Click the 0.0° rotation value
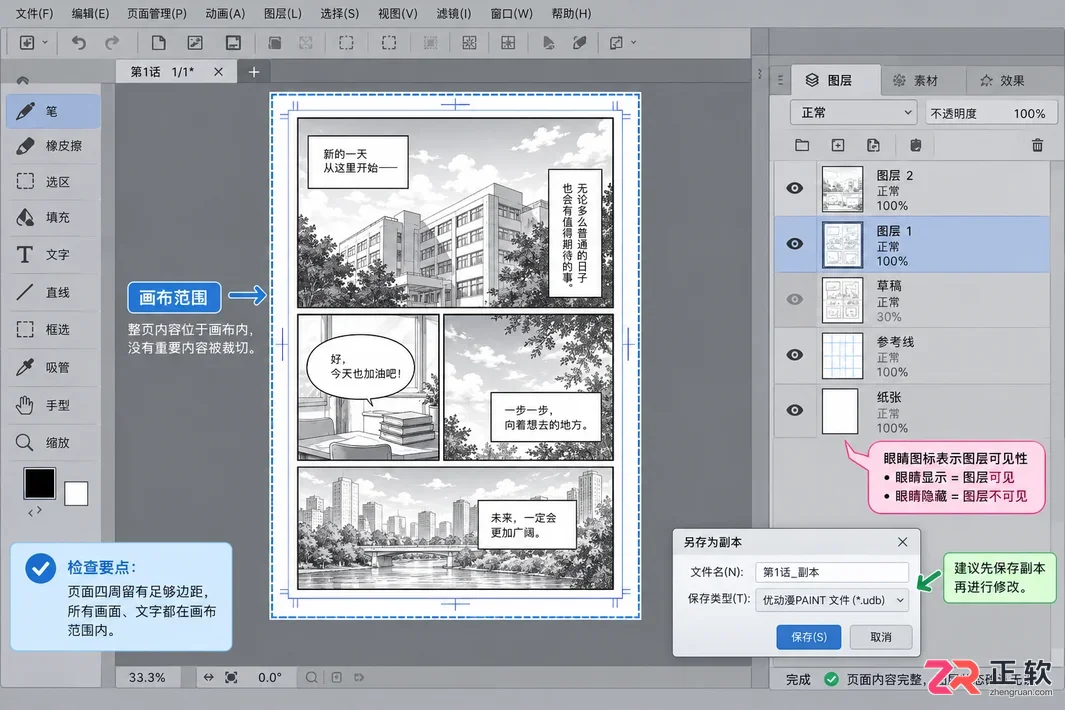 click(270, 677)
